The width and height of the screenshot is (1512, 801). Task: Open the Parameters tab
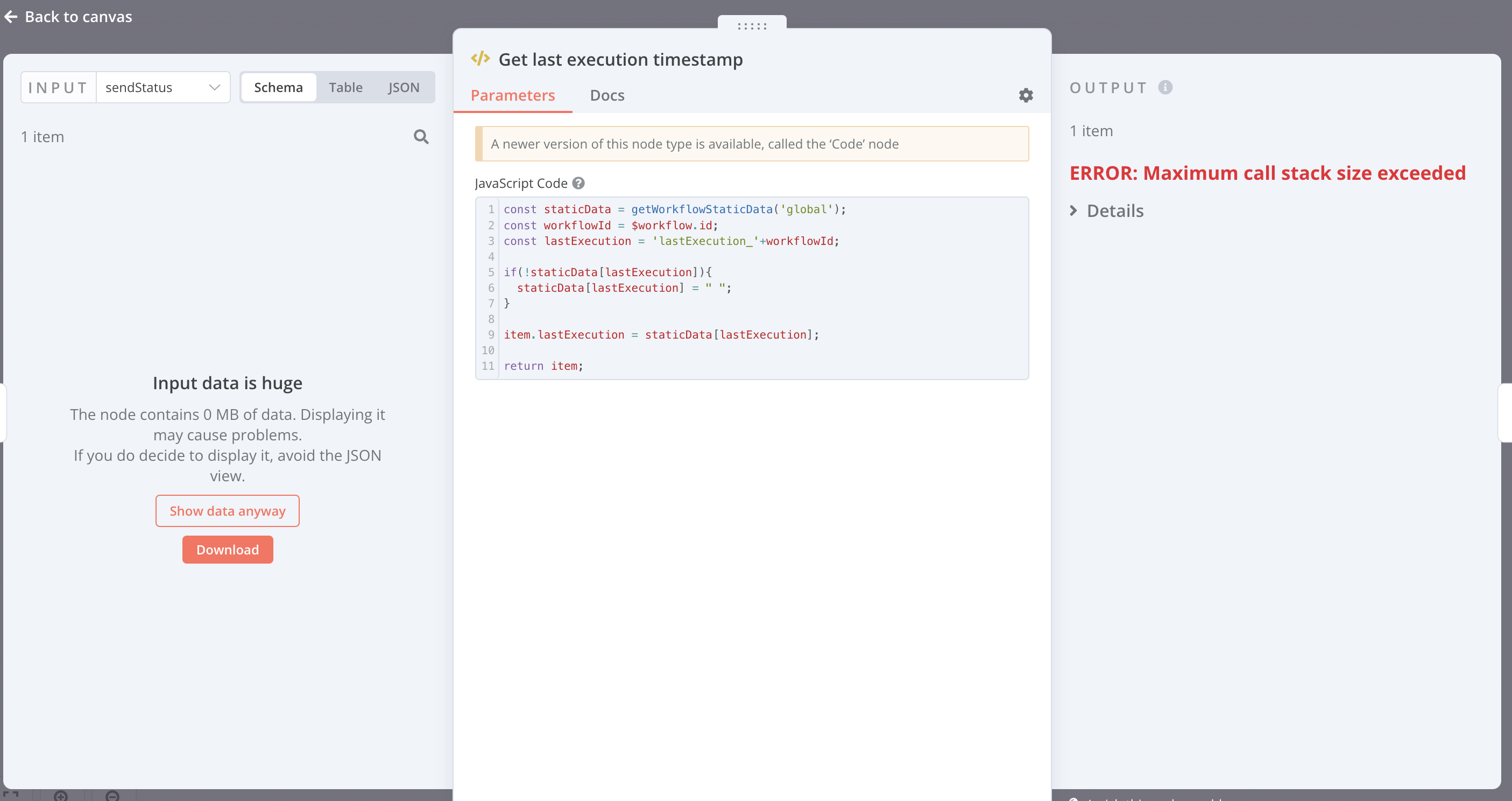coord(512,95)
